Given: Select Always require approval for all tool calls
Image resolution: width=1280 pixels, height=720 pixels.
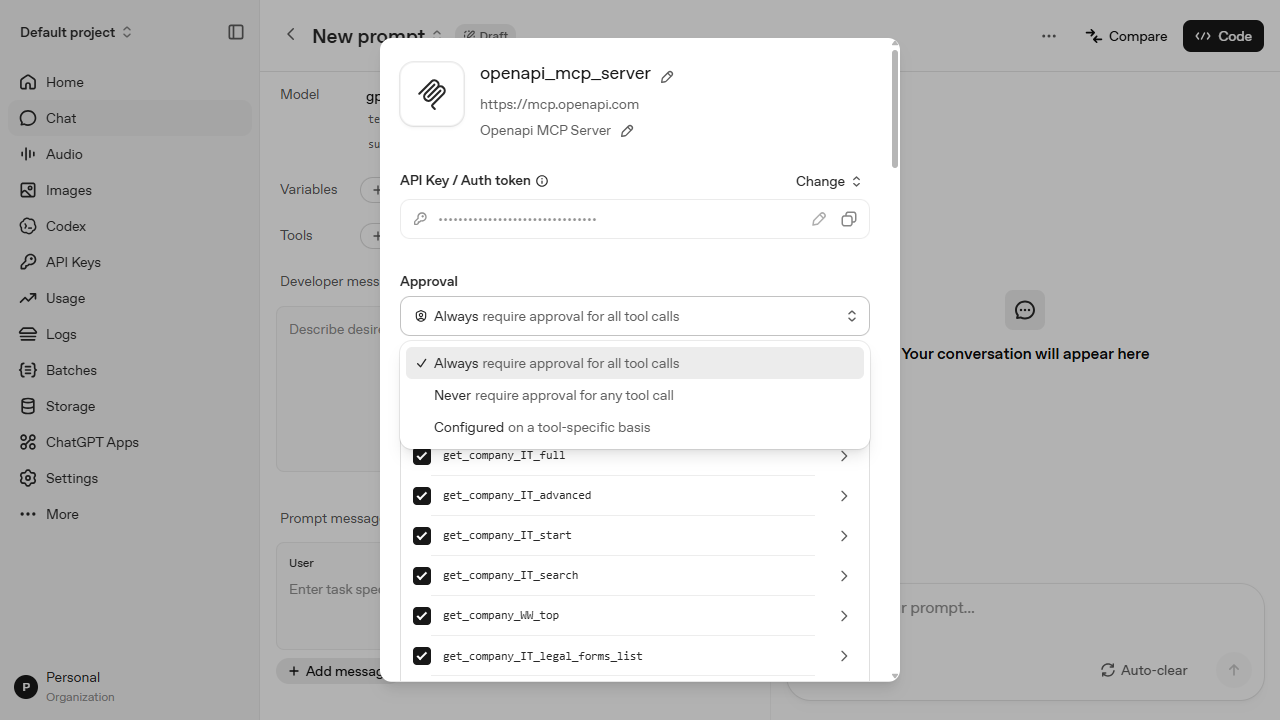Looking at the screenshot, I should click(x=635, y=363).
